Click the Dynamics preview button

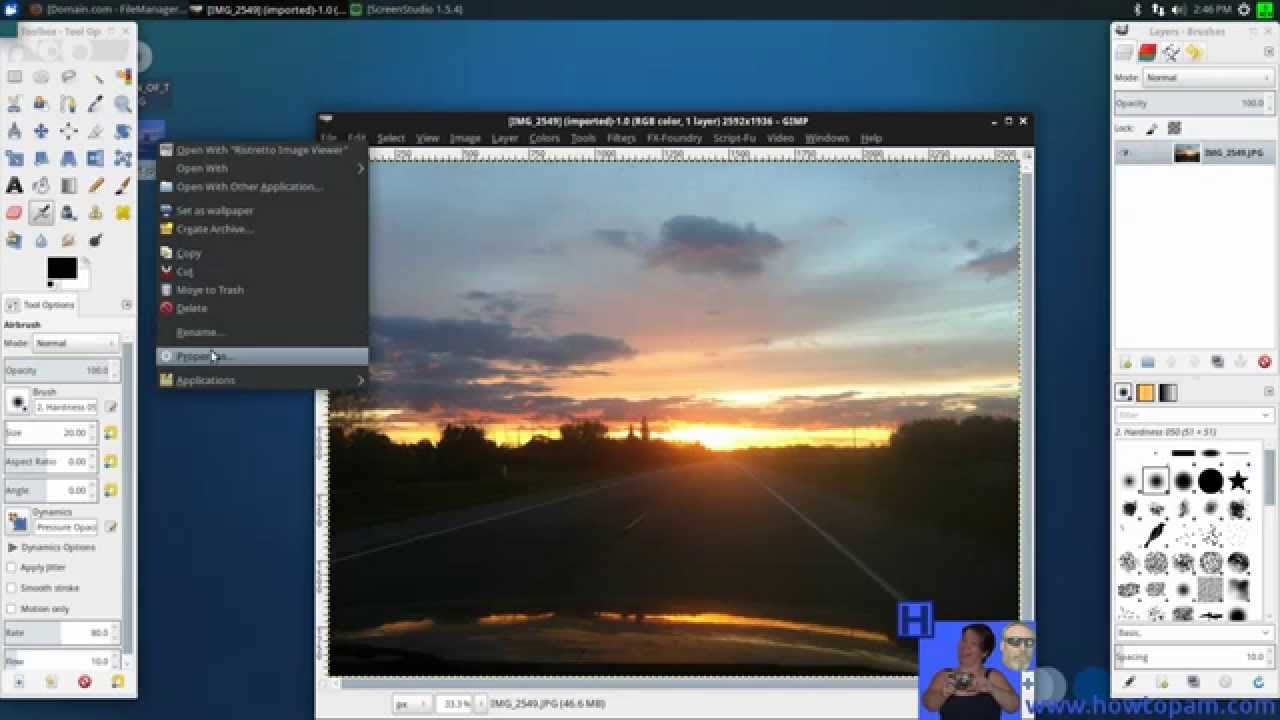pos(18,521)
